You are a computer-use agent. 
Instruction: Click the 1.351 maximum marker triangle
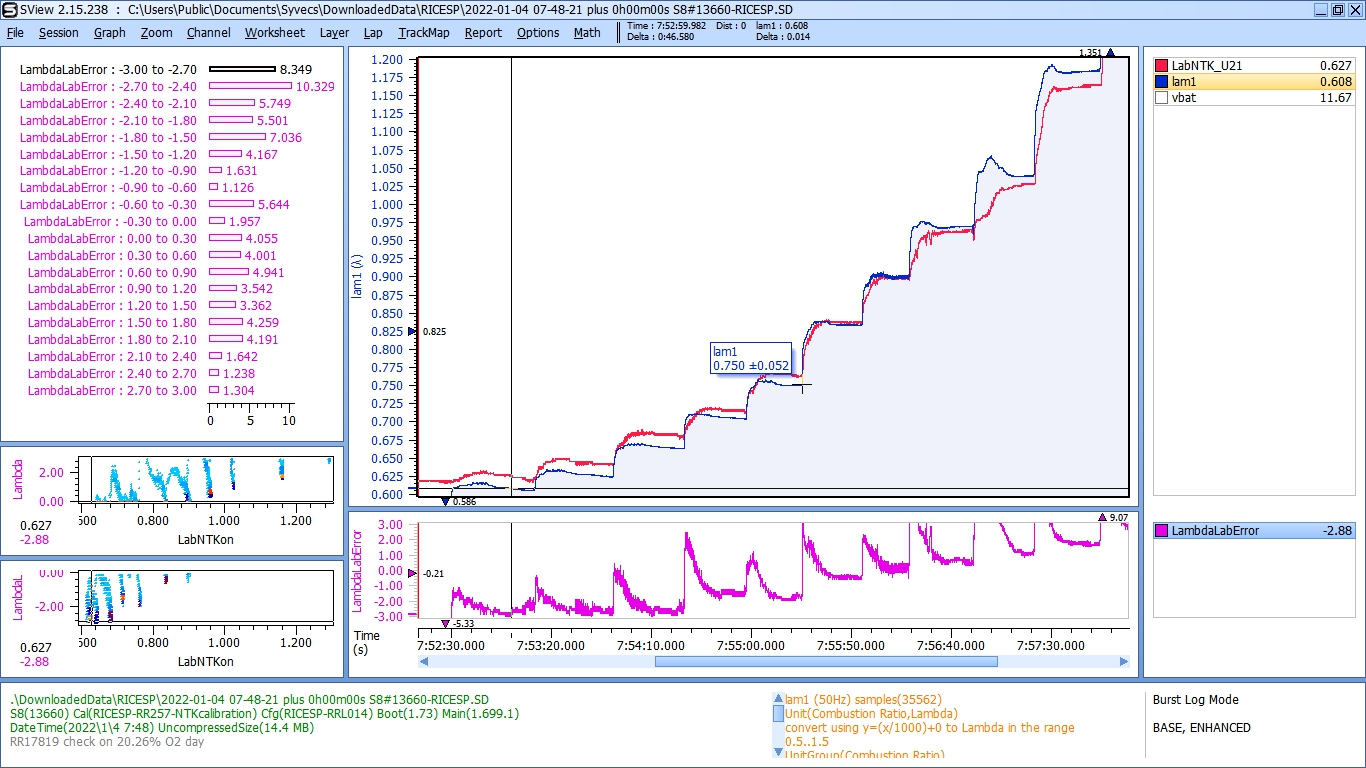pos(1109,53)
